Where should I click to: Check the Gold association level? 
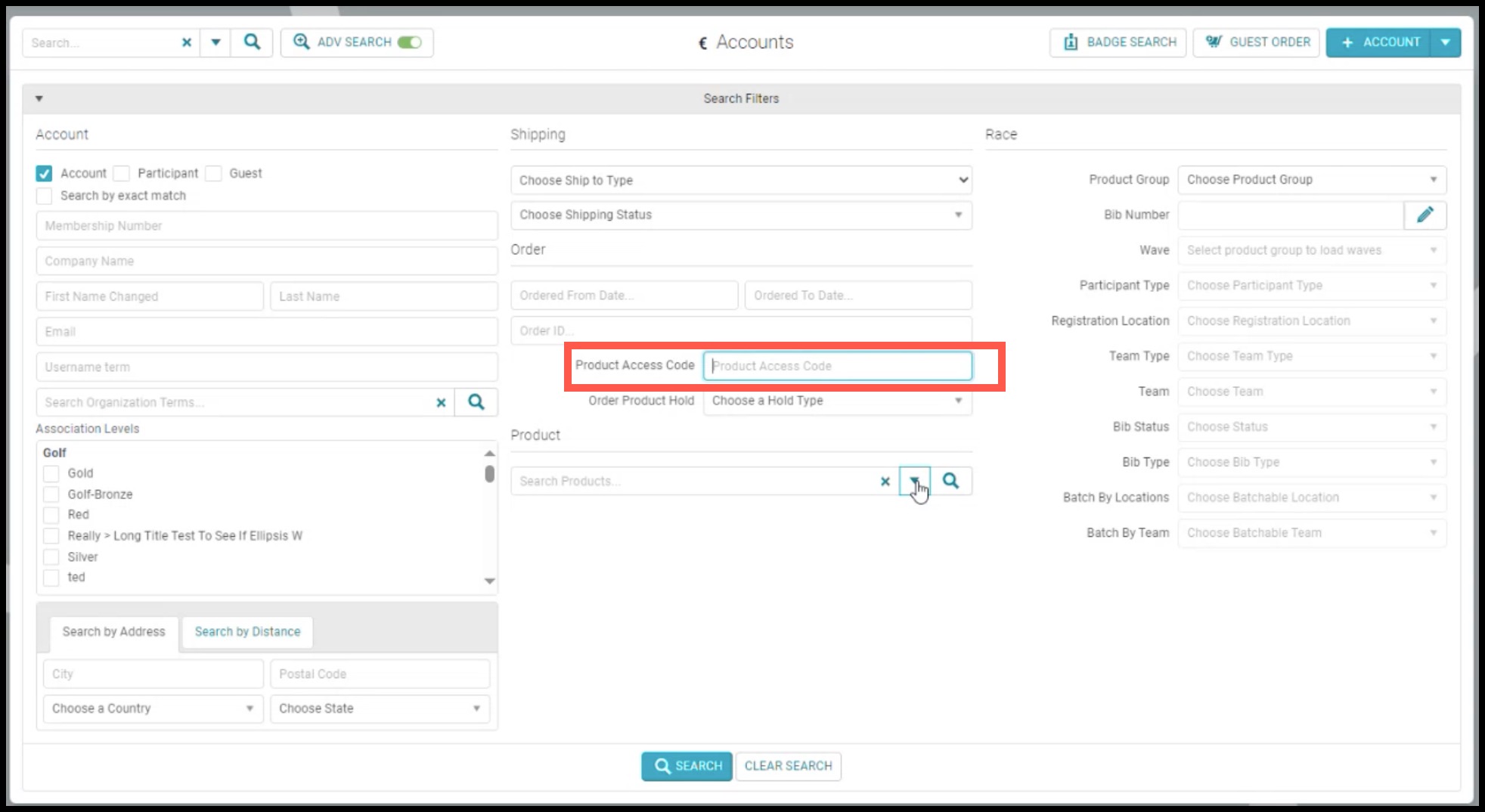point(51,473)
